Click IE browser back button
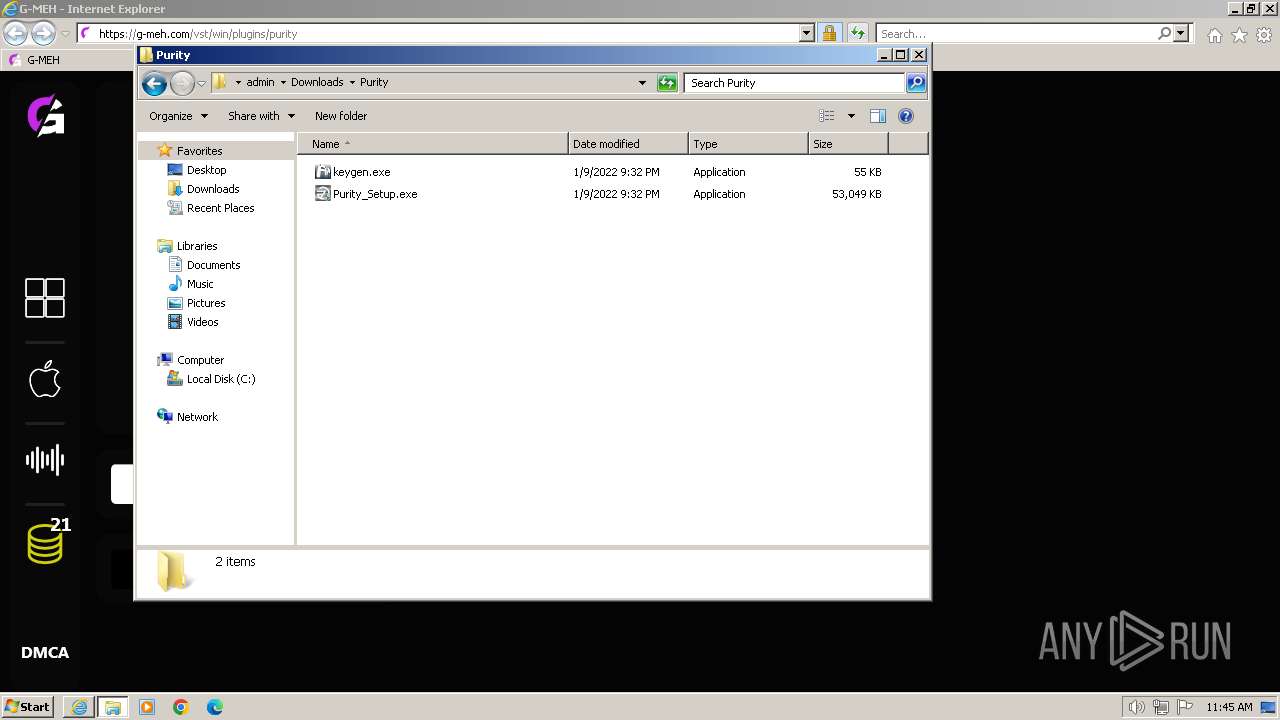This screenshot has width=1280, height=720. click(x=15, y=33)
